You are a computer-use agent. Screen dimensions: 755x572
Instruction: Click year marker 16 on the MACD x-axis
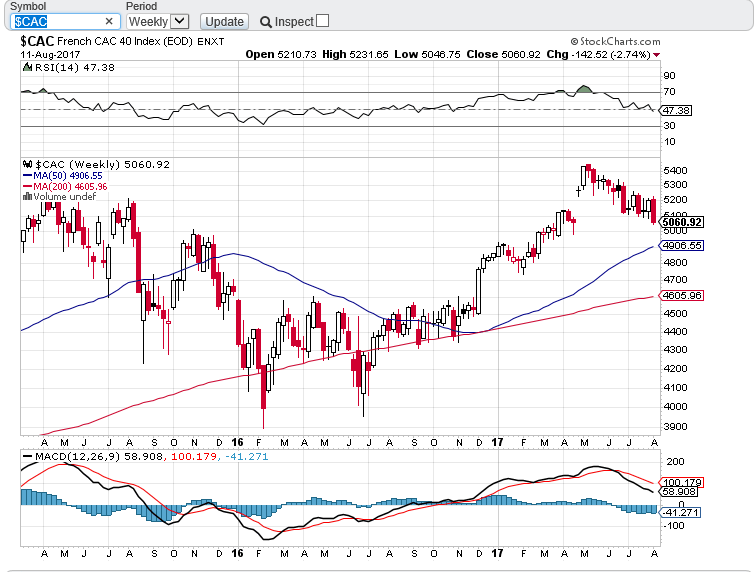[x=237, y=553]
